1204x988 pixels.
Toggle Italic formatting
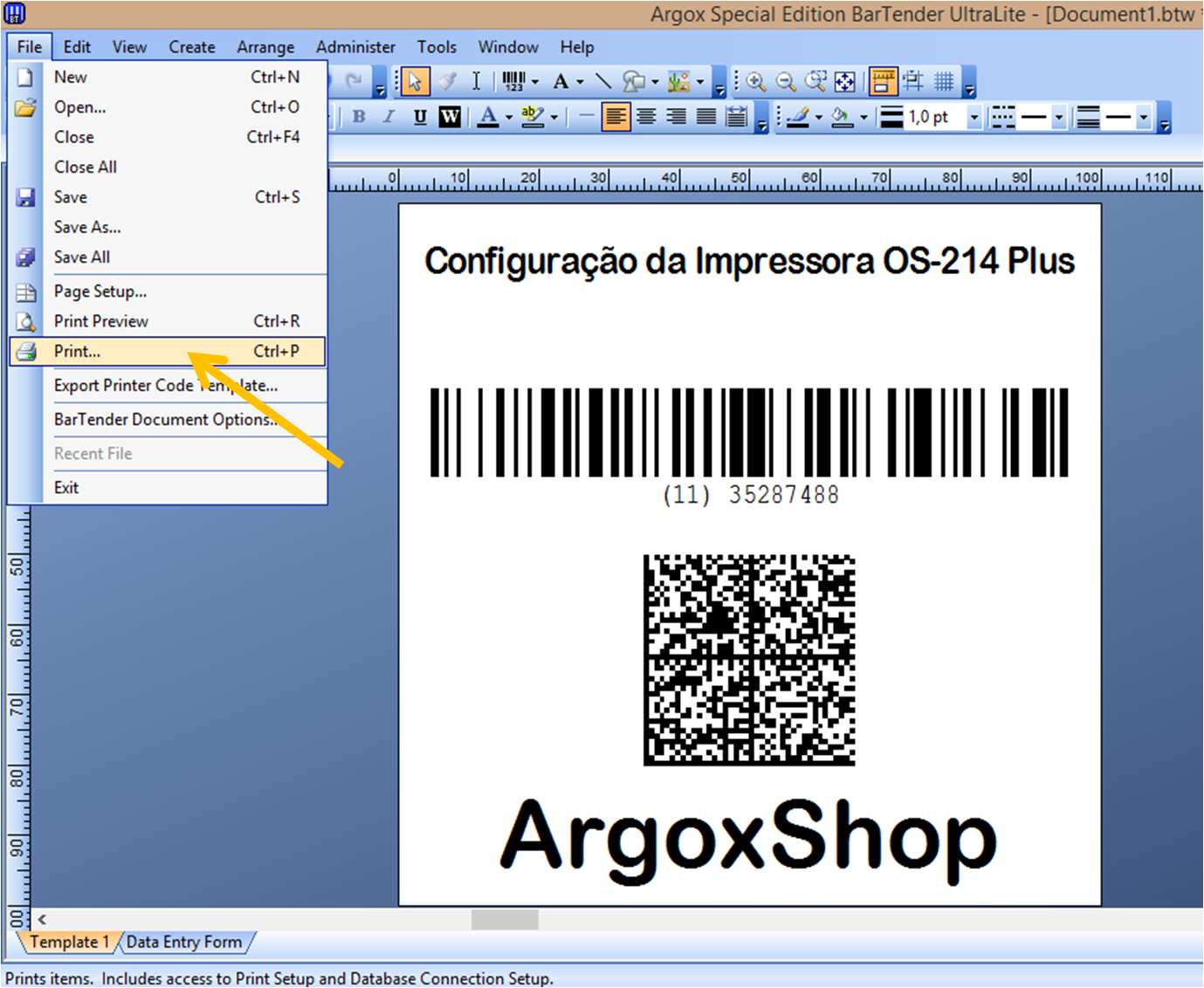(389, 117)
